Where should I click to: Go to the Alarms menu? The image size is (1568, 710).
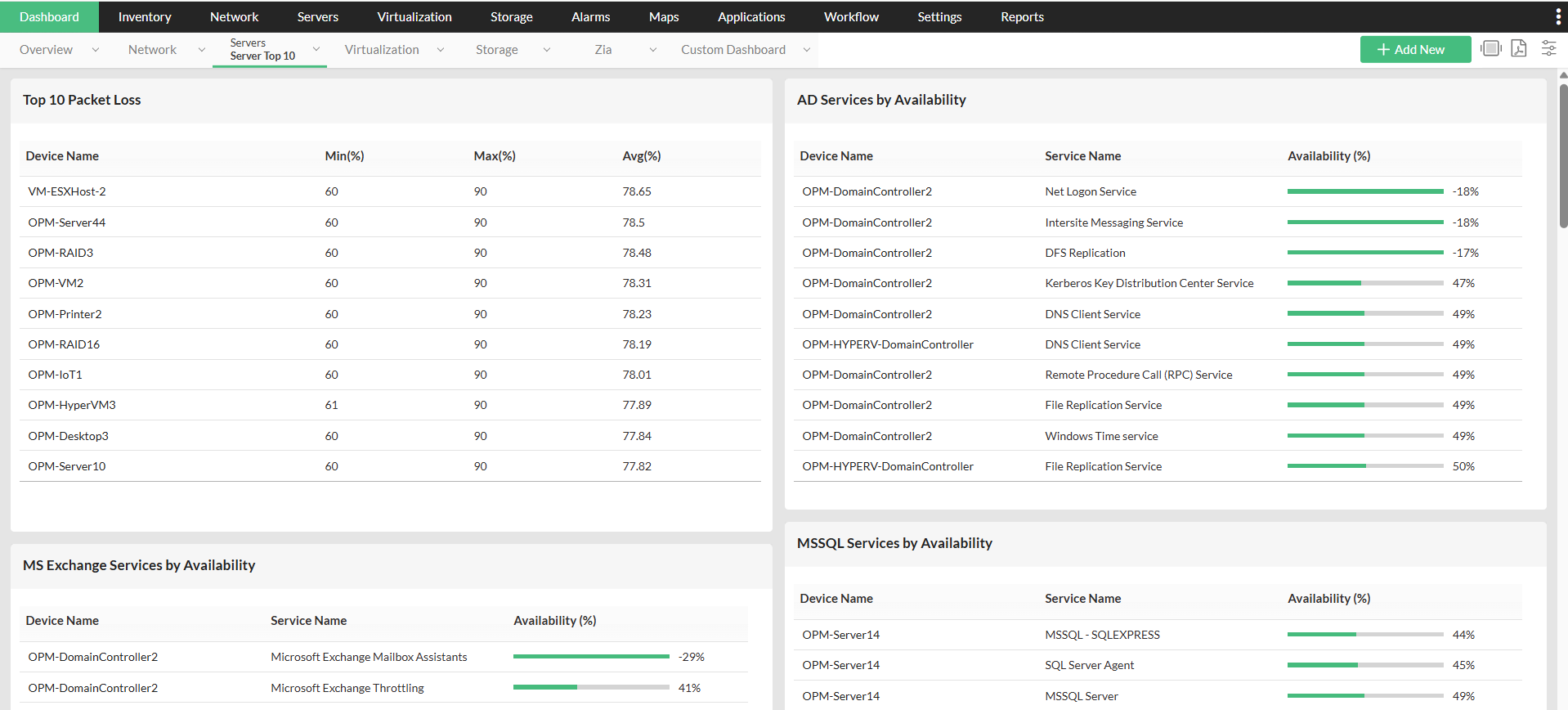[x=590, y=17]
